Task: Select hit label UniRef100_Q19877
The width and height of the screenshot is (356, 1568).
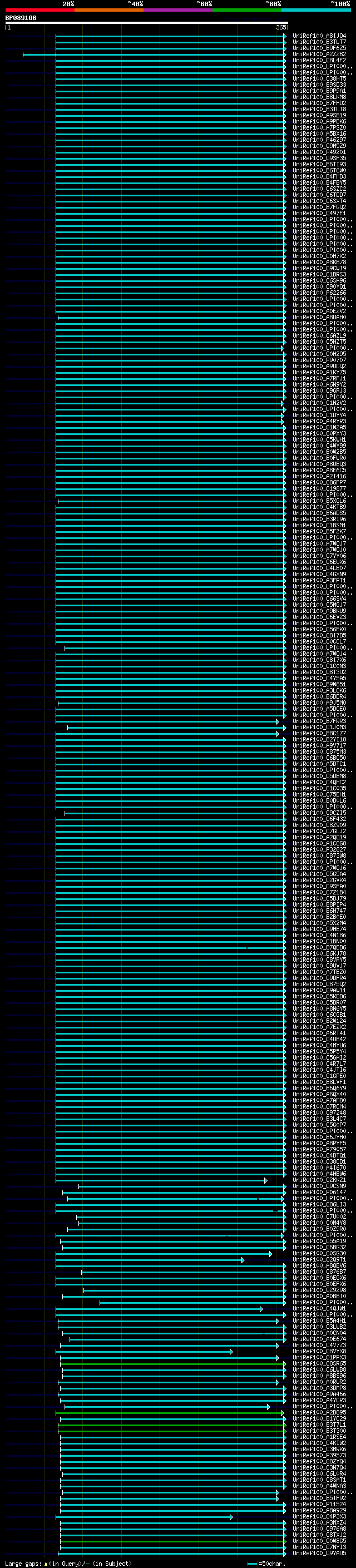Action: coord(319,489)
